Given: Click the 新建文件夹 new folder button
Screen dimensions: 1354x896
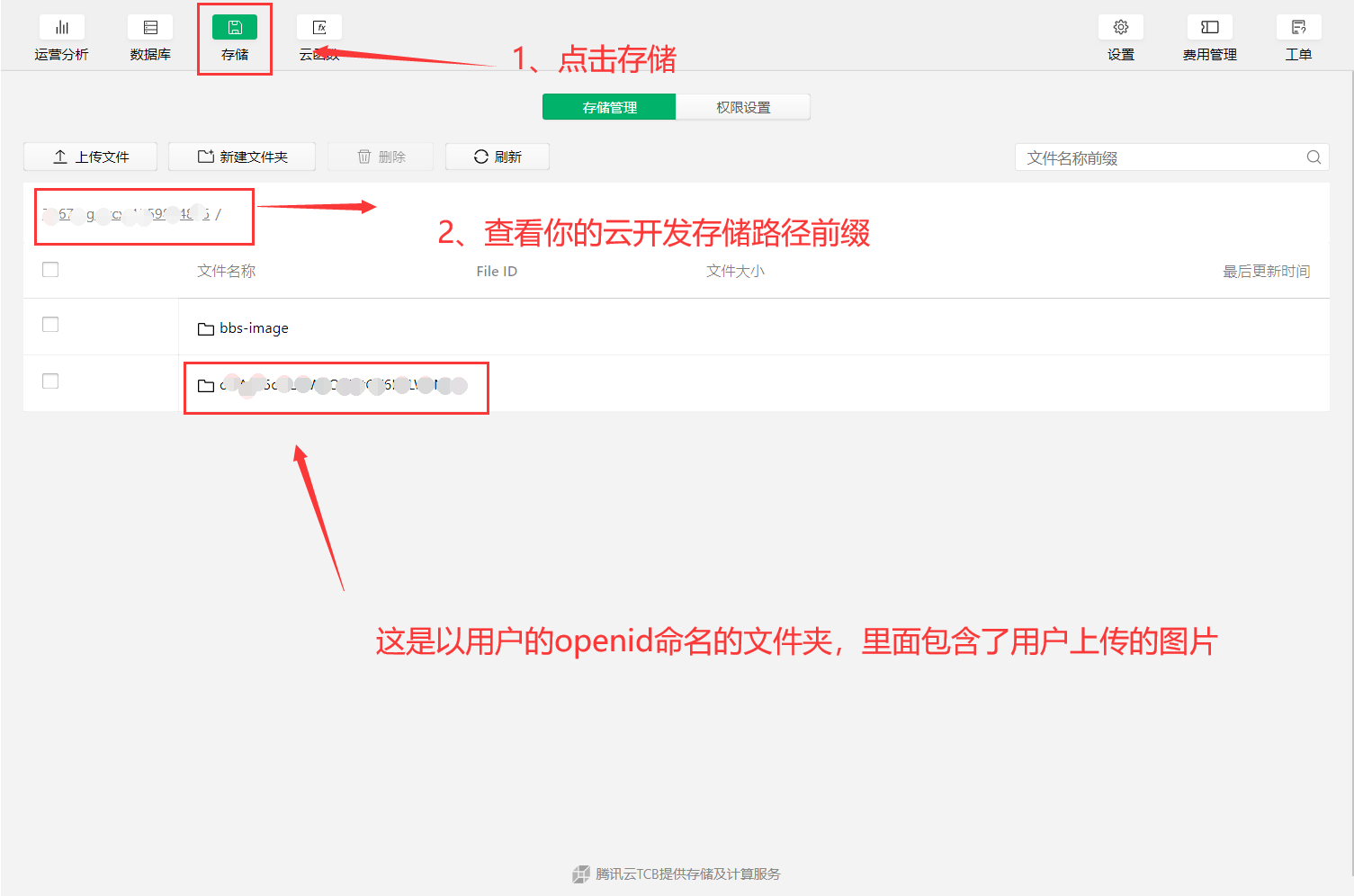Looking at the screenshot, I should pyautogui.click(x=242, y=157).
